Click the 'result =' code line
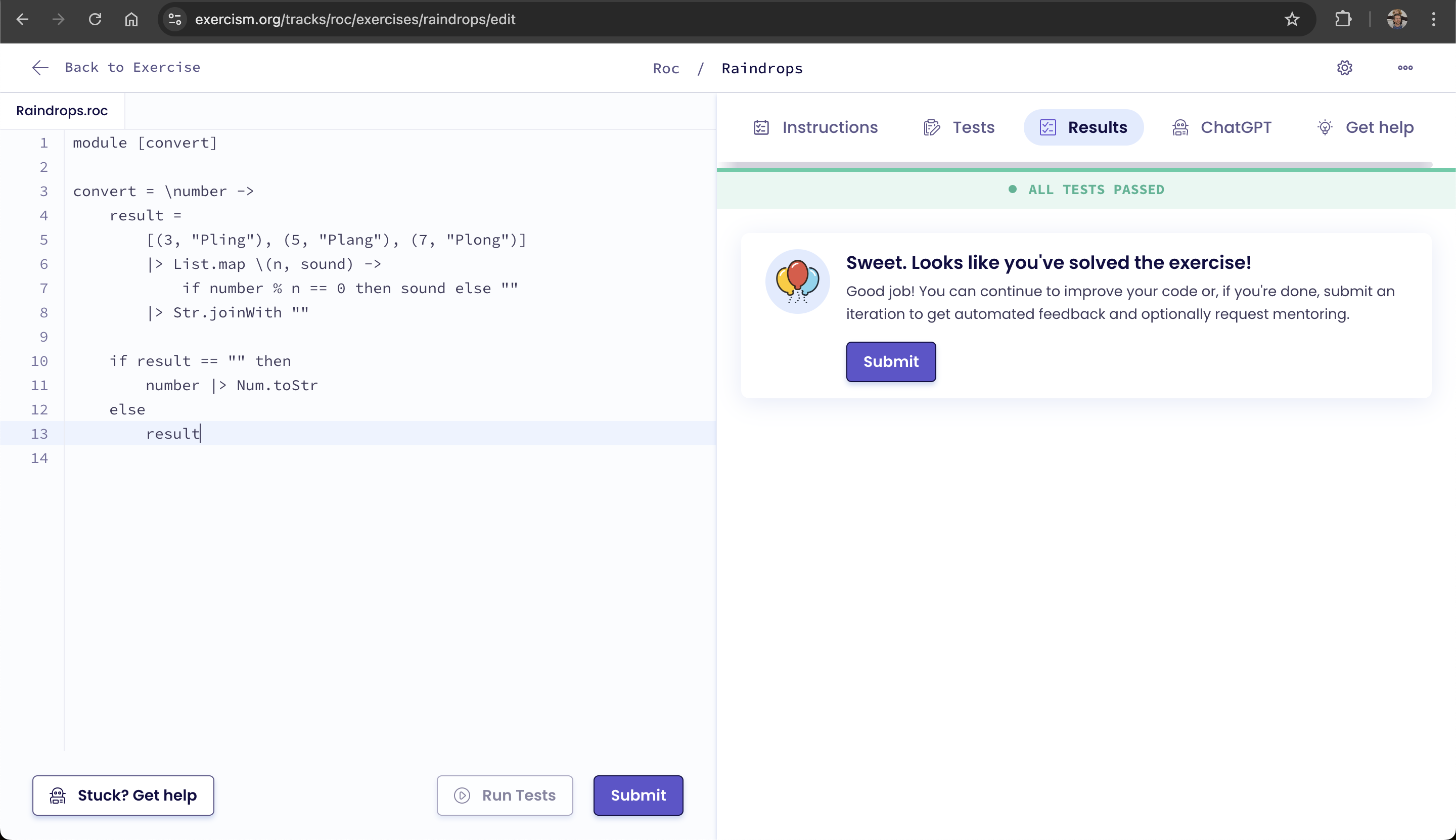Viewport: 1456px width, 840px height. point(146,216)
